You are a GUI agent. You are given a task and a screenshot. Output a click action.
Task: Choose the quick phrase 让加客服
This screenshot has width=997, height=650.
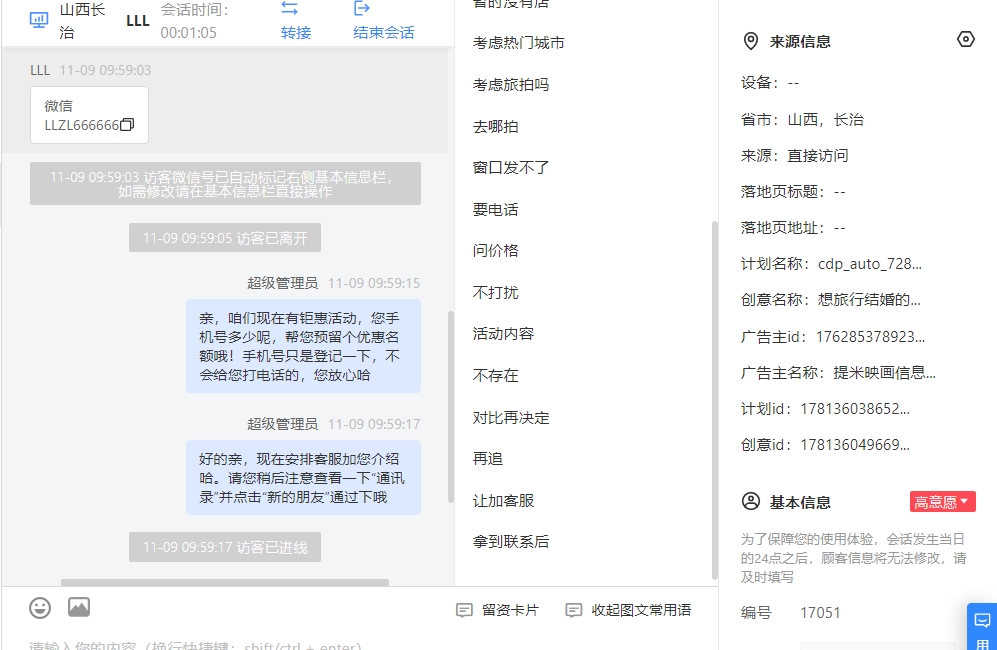click(x=504, y=501)
